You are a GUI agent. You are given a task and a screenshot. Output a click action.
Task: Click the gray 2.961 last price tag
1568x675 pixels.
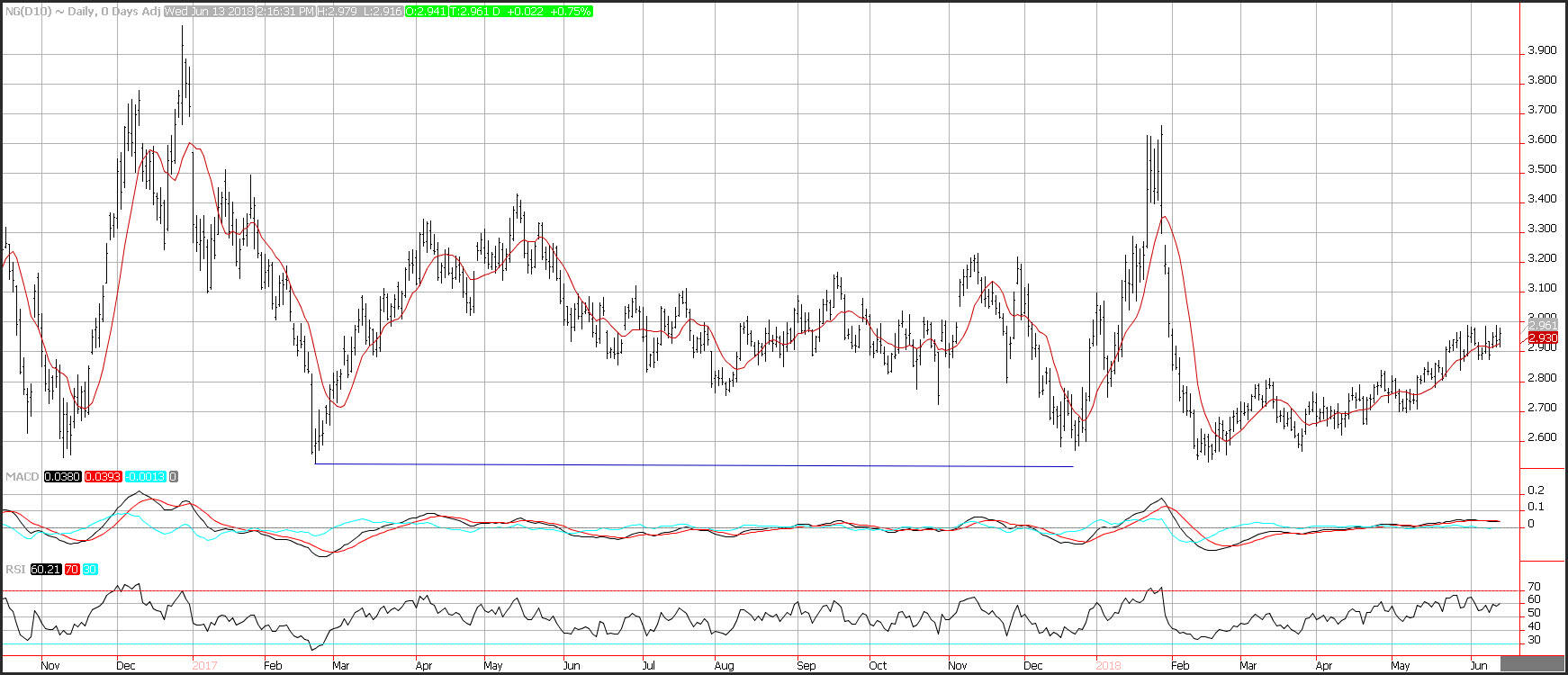(1543, 325)
